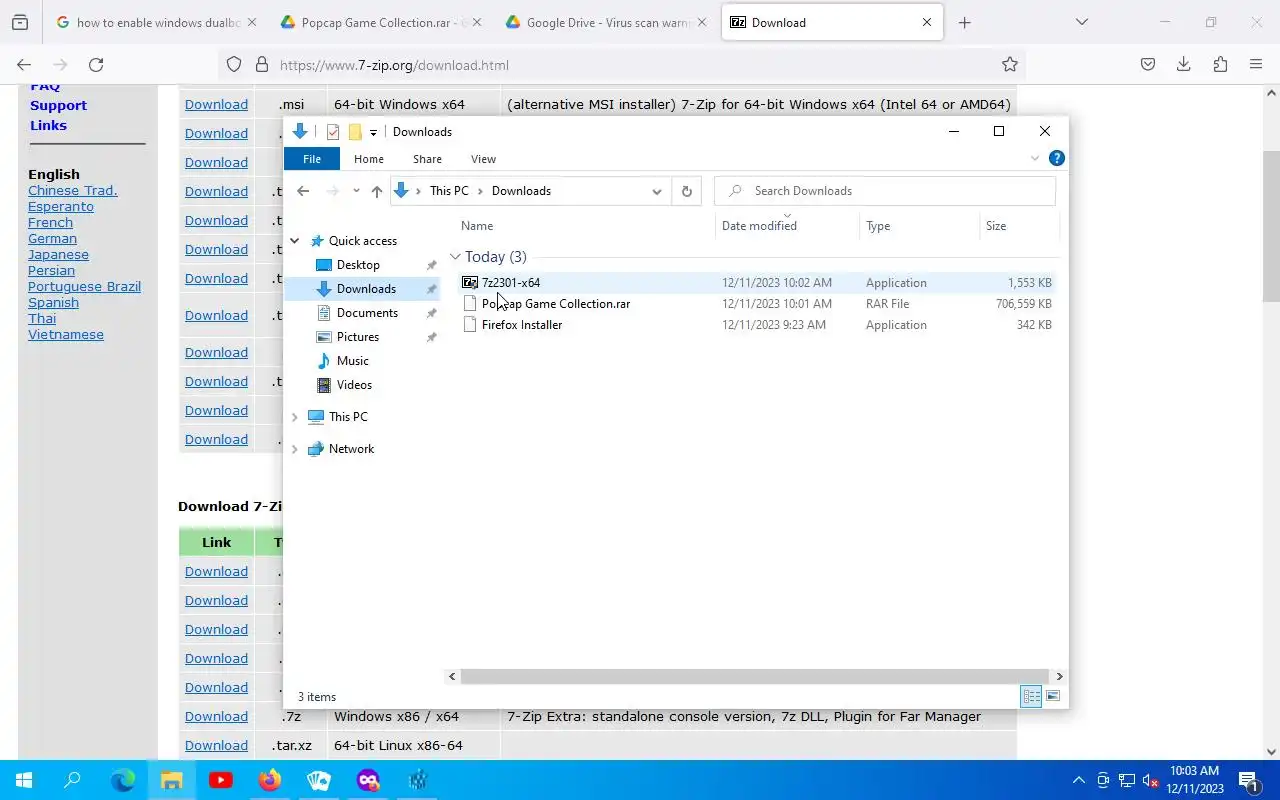Open List all tabs dropdown
The image size is (1280, 800).
click(x=1081, y=22)
